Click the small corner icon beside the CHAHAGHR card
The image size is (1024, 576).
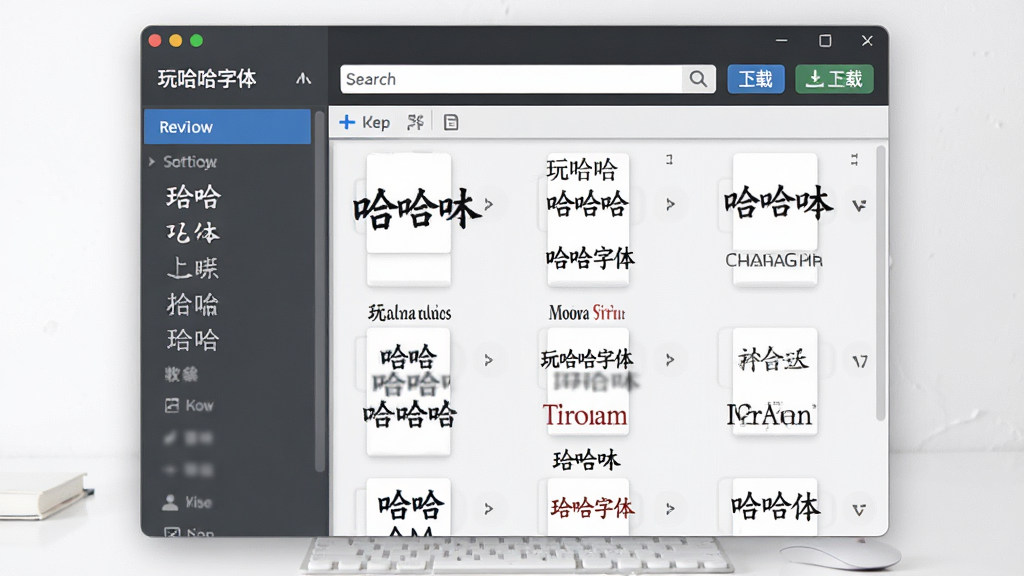pyautogui.click(x=854, y=159)
